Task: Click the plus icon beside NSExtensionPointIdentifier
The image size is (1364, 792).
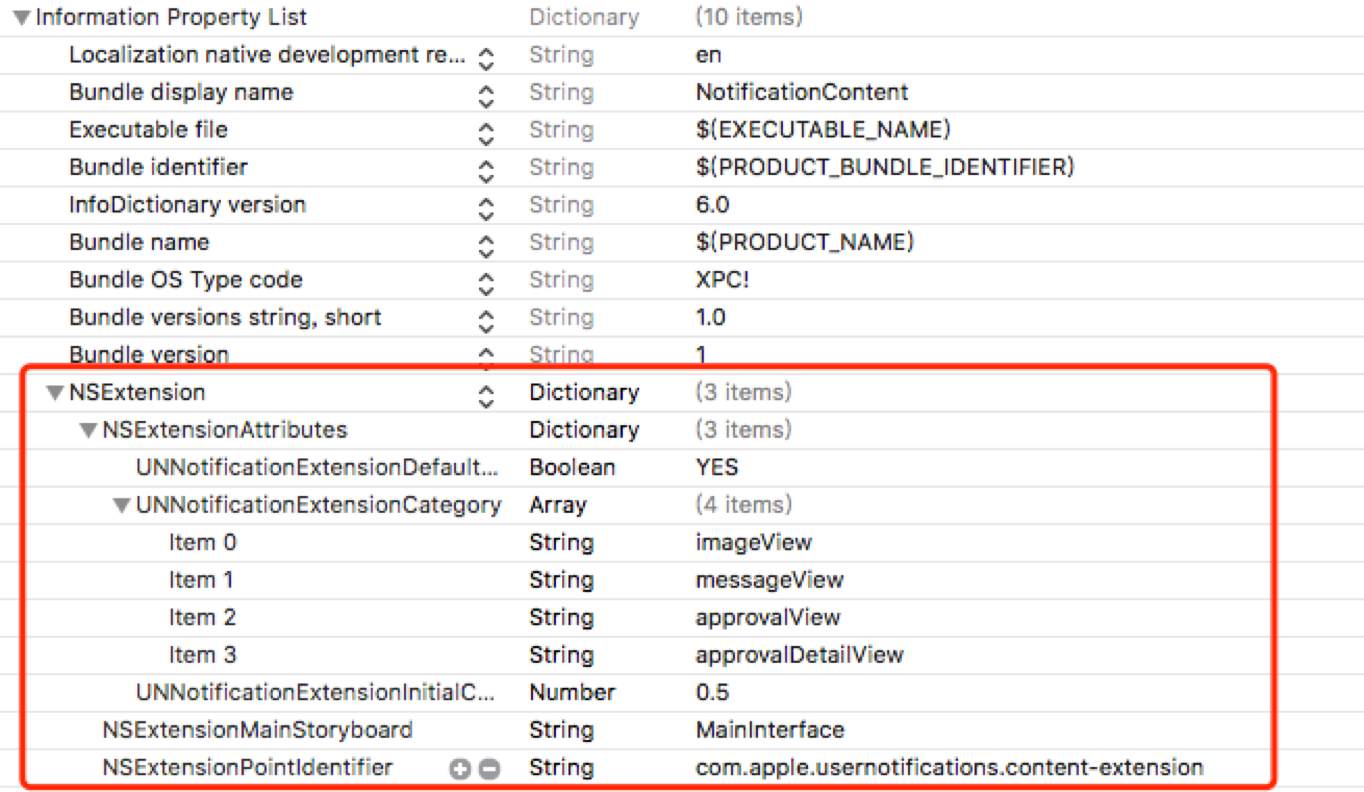Action: point(459,769)
